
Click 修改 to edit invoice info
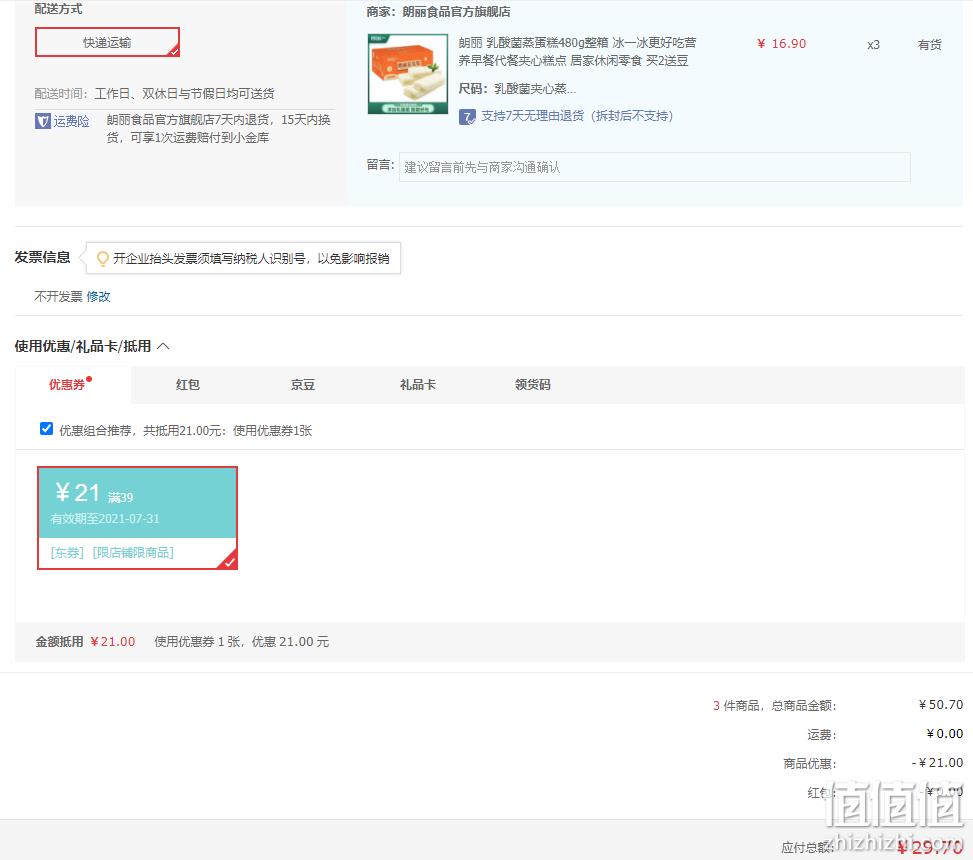[99, 297]
